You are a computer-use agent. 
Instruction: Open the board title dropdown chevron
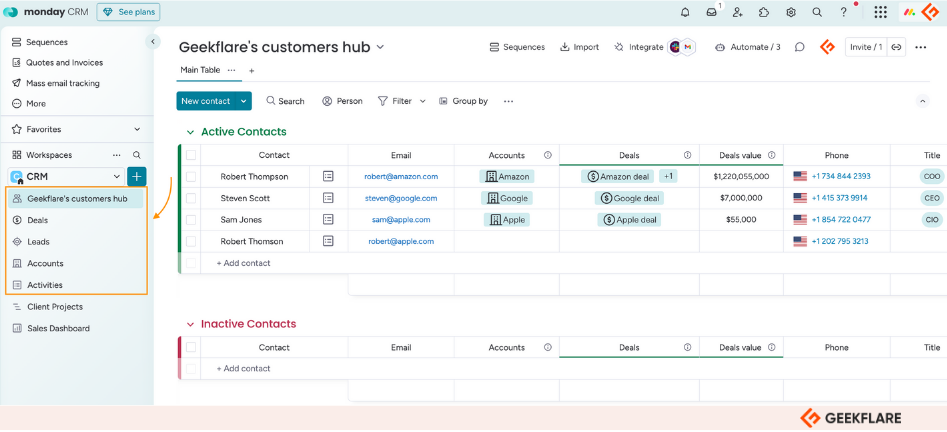380,47
